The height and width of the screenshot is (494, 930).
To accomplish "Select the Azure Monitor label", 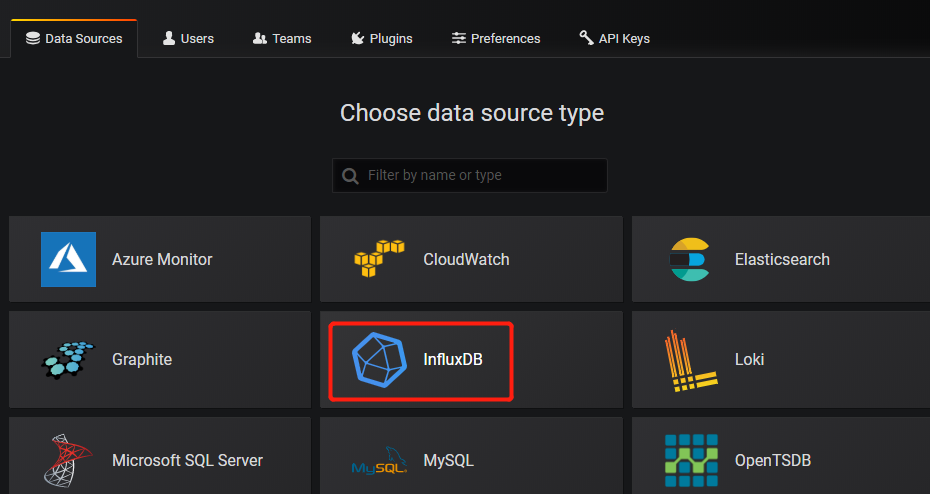I will click(x=162, y=259).
